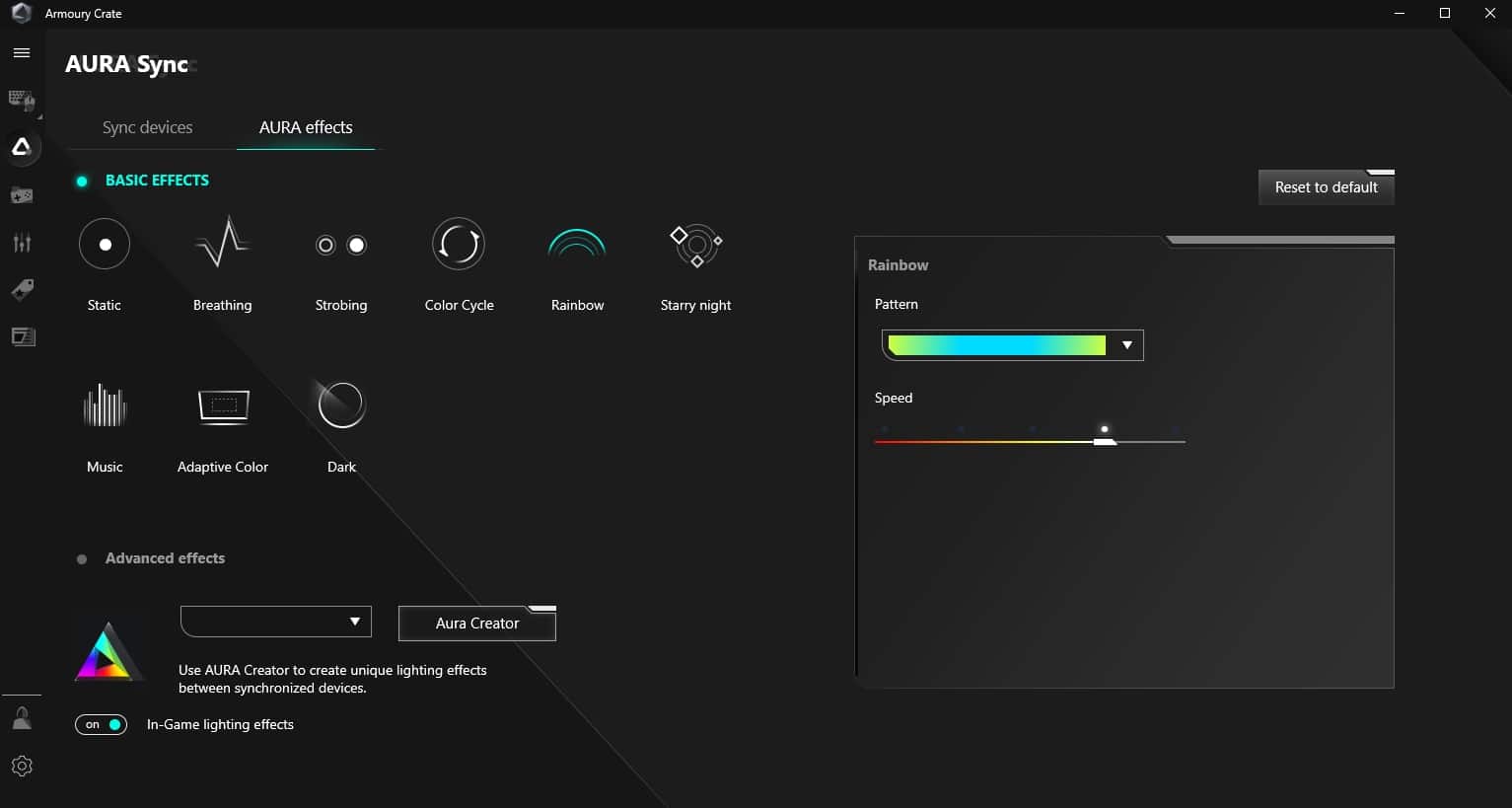Select the Static lighting effect icon

coord(105,244)
